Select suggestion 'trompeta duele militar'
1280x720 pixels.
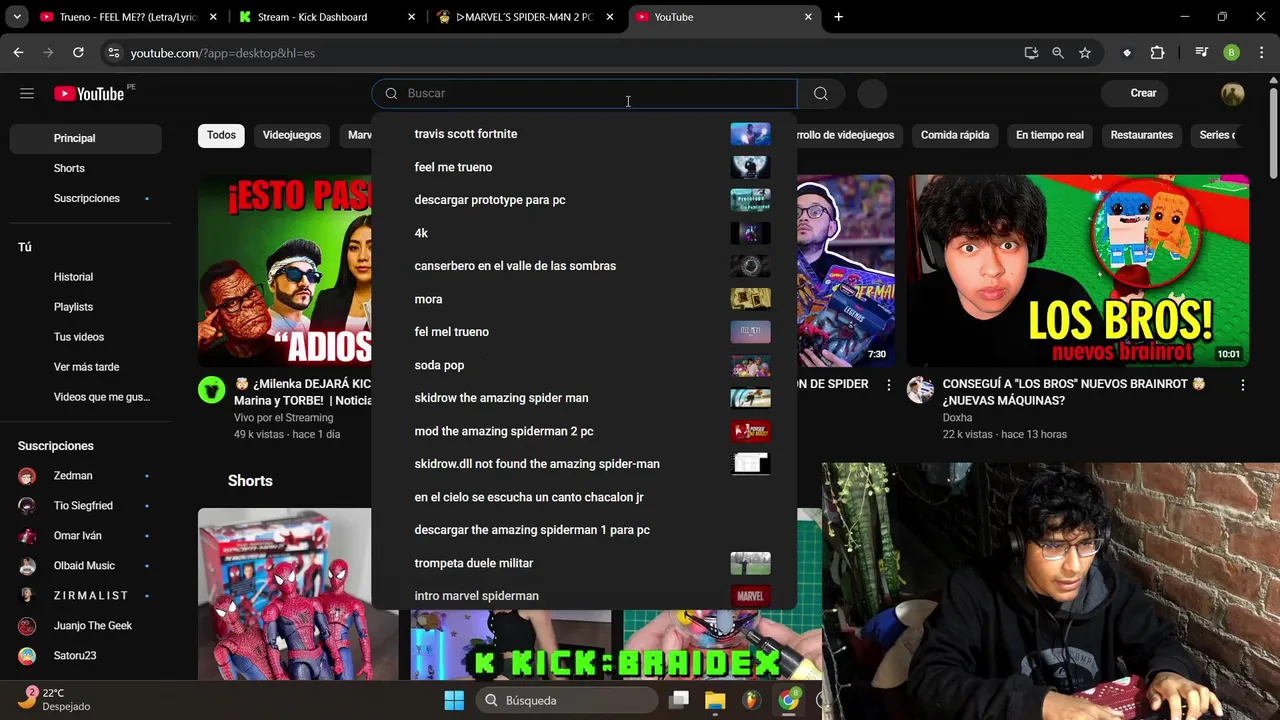(584, 563)
